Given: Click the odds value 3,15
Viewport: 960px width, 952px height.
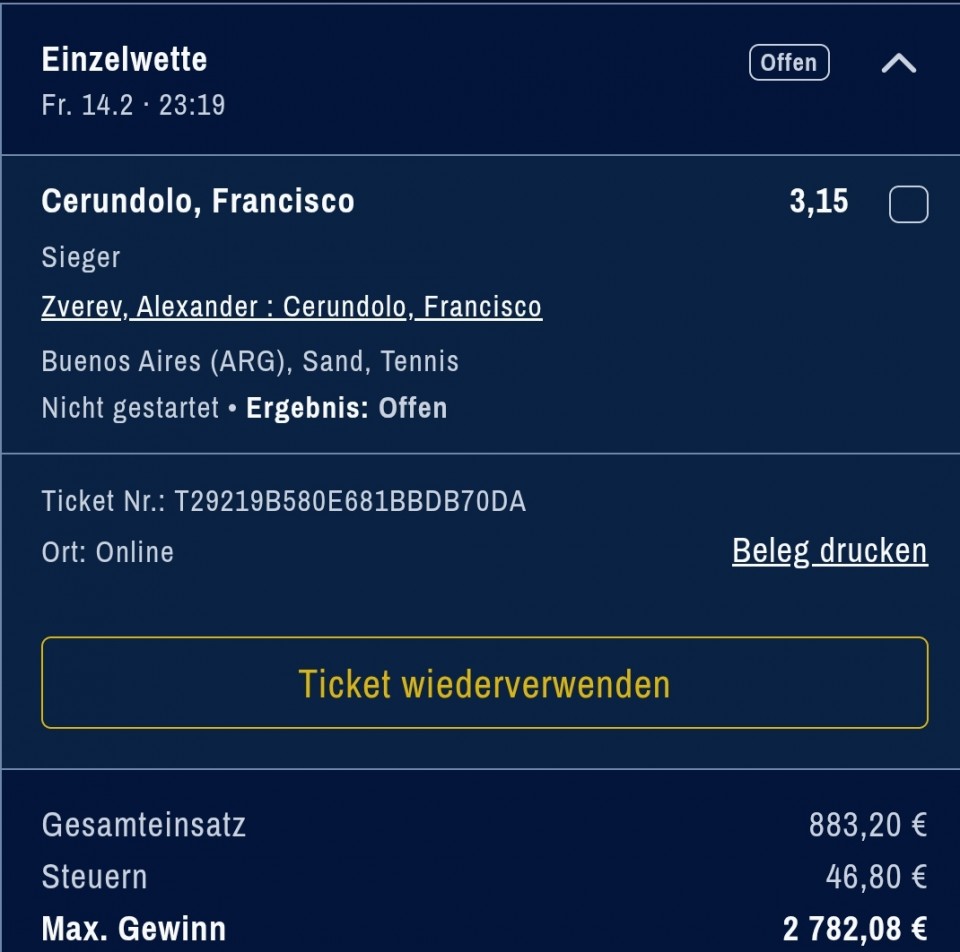Looking at the screenshot, I should pos(819,201).
